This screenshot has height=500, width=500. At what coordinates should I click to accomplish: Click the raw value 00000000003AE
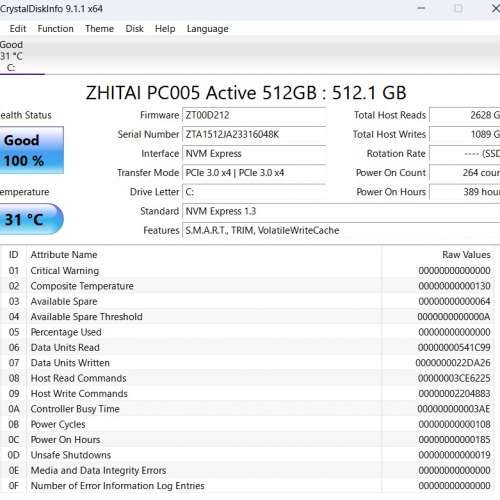pyautogui.click(x=454, y=409)
